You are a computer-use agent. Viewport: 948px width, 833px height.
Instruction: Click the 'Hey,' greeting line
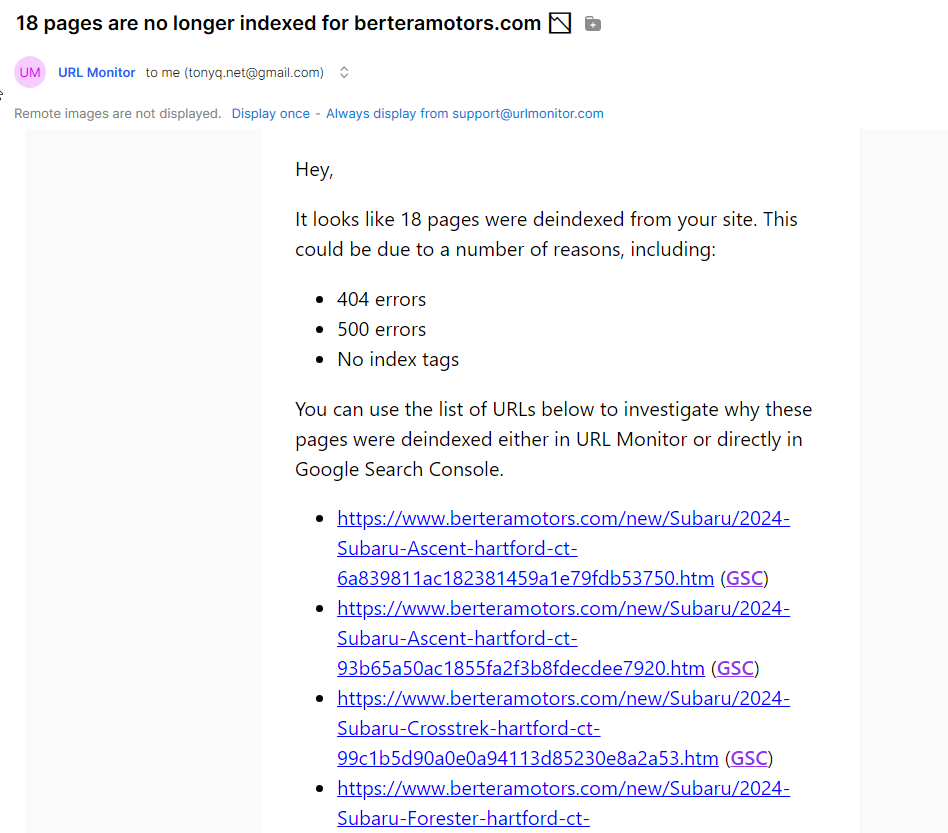[314, 170]
